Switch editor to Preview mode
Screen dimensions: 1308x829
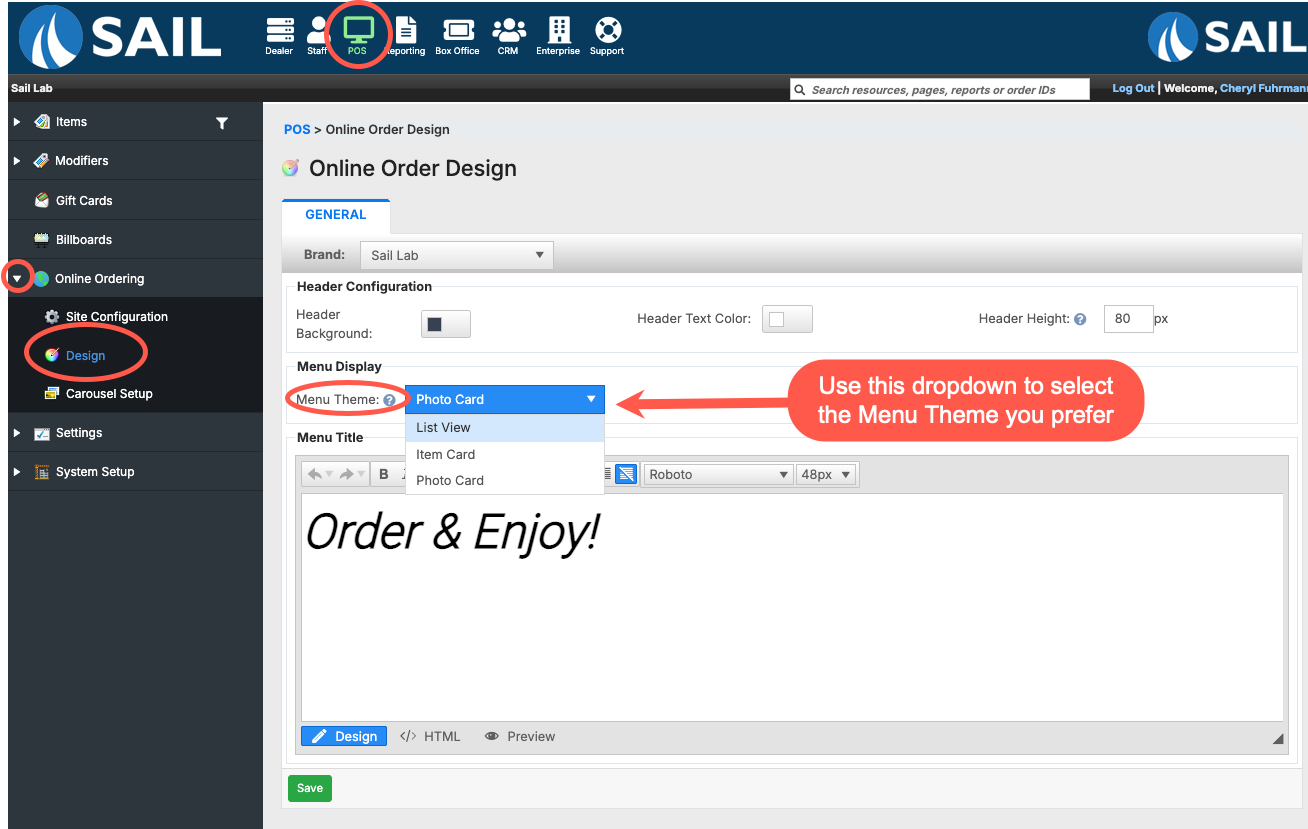coord(520,736)
